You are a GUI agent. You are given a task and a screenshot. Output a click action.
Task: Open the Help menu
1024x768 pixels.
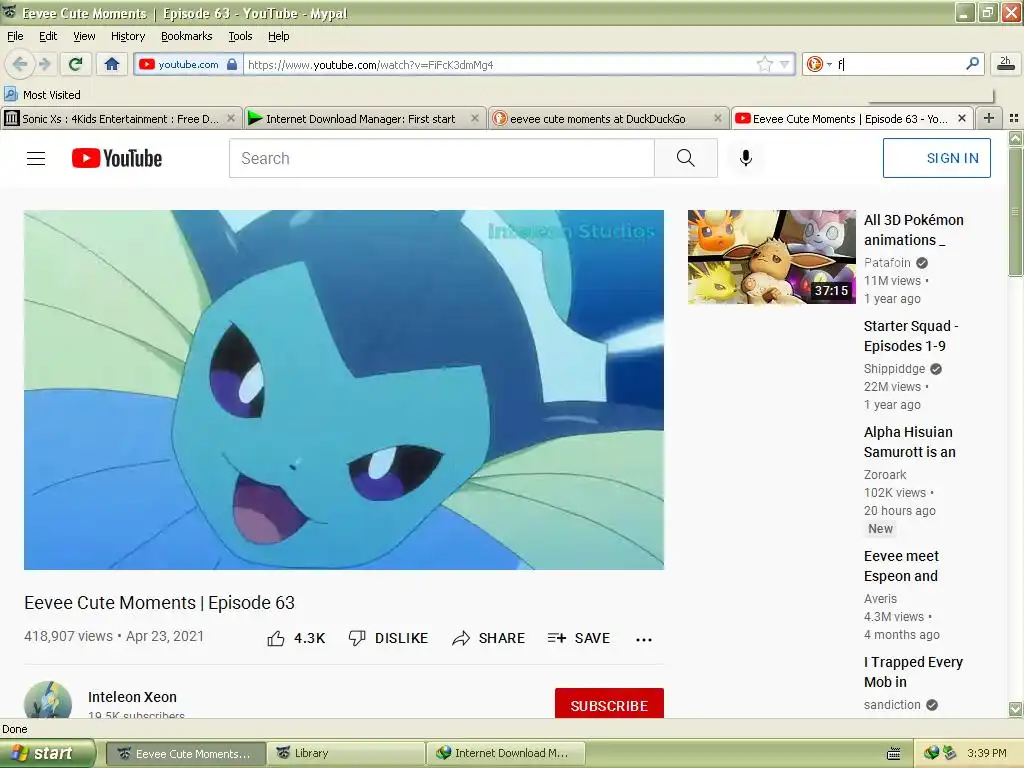[x=278, y=36]
